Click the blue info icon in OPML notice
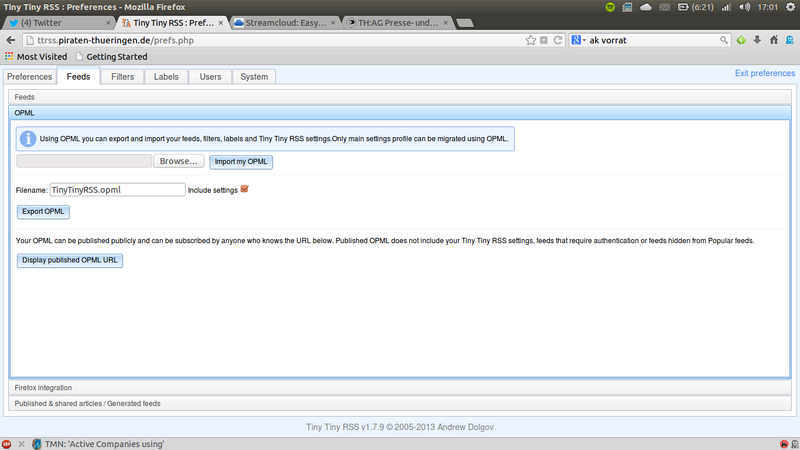Image resolution: width=800 pixels, height=450 pixels. tap(28, 139)
